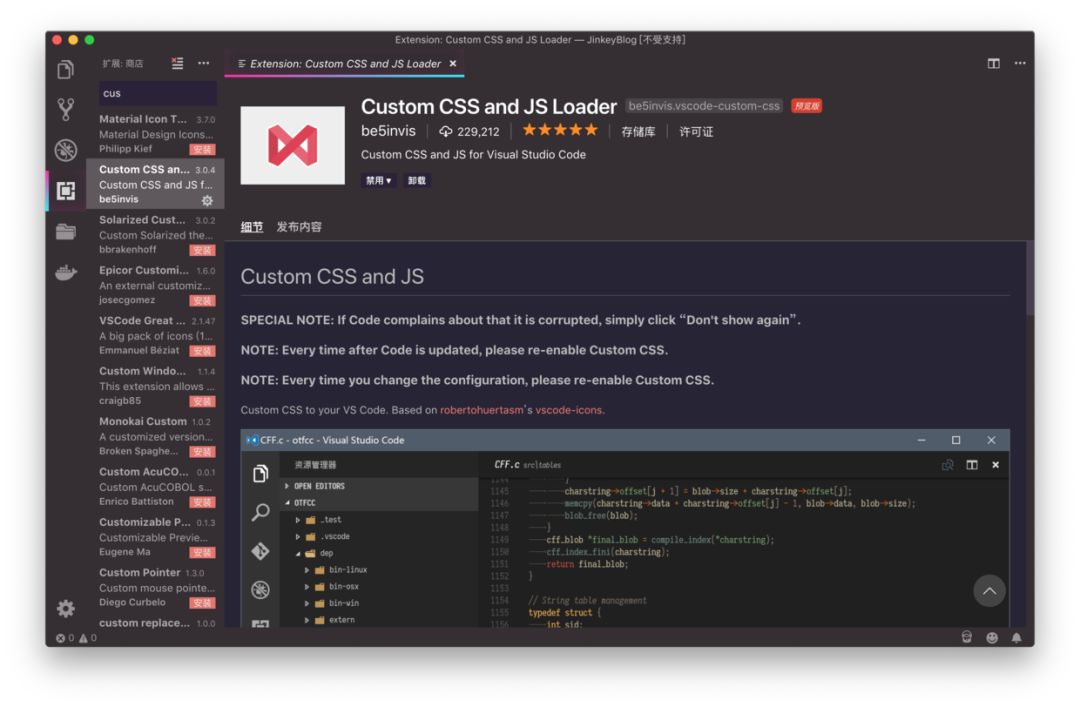
Task: Open the robertohuertasm link
Action: tap(481, 410)
